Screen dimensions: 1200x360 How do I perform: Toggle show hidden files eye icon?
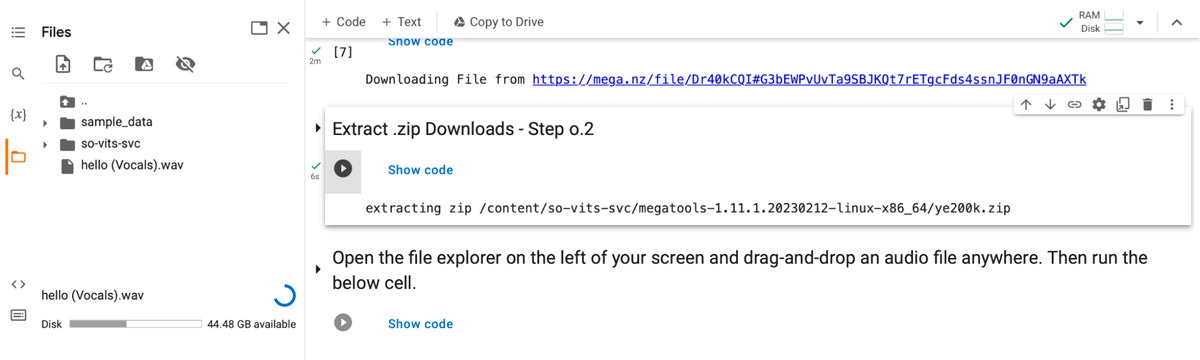pos(184,64)
